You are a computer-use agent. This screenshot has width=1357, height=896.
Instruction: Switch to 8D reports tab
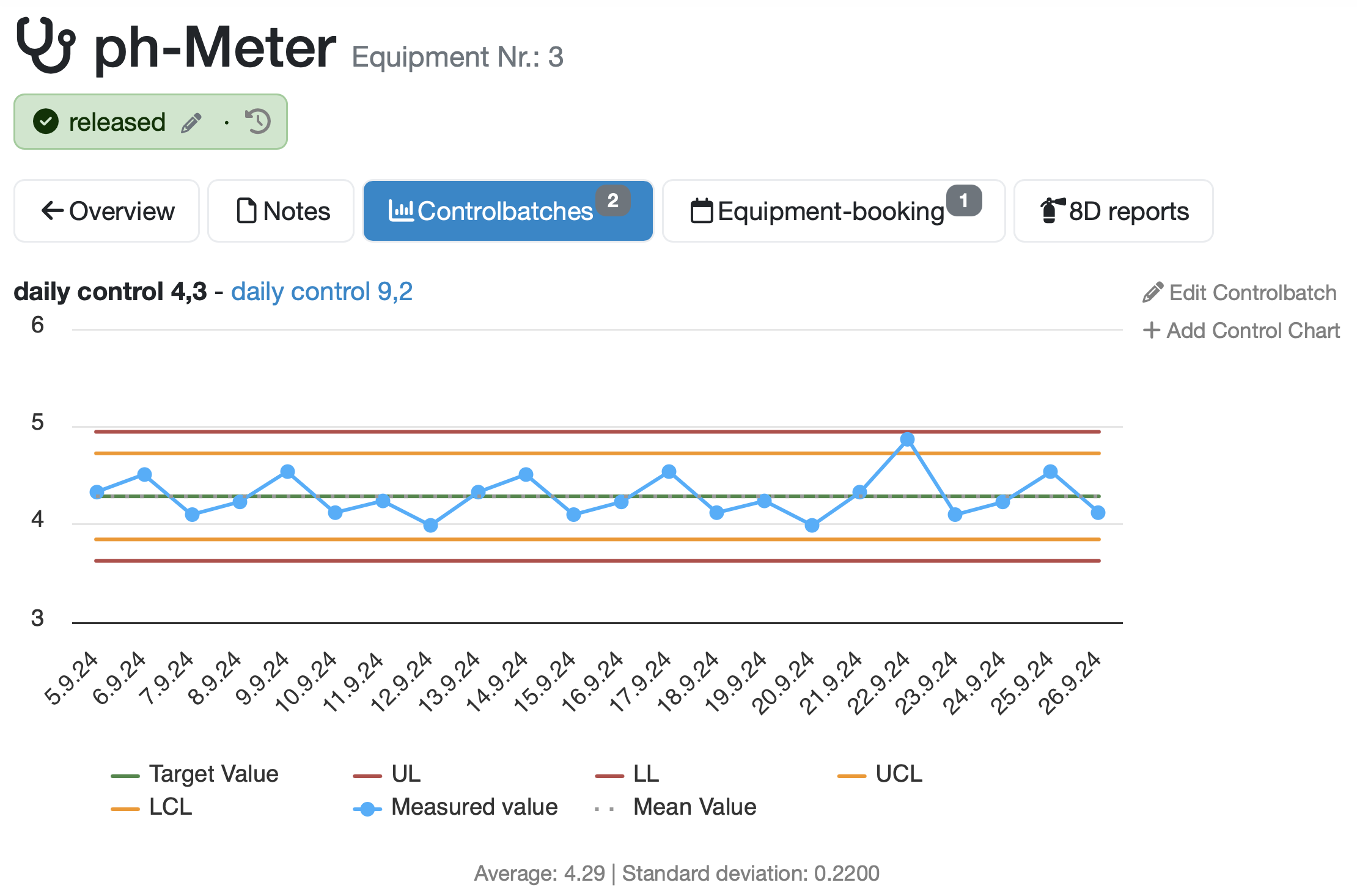(1114, 211)
